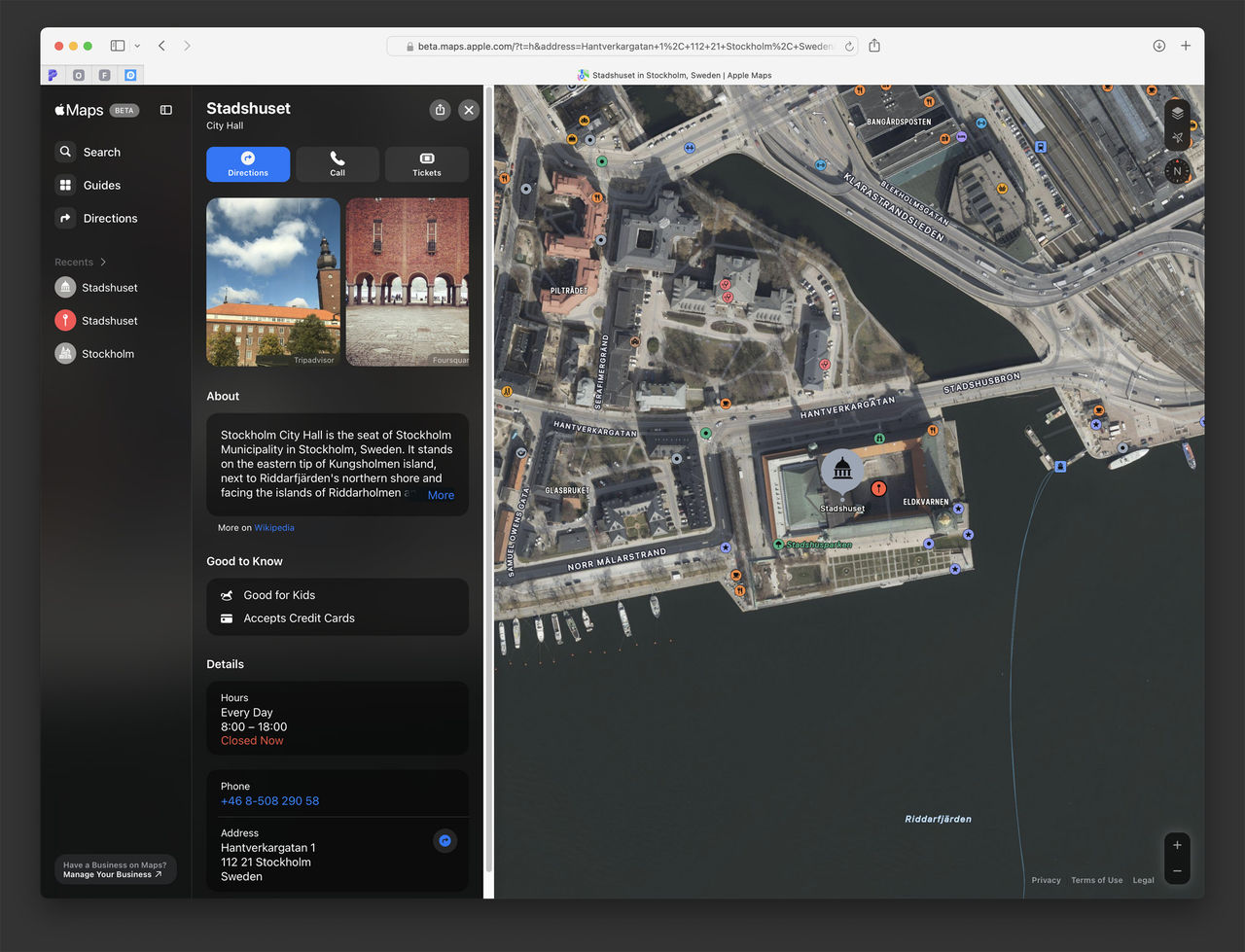Expand the About description with More
Image resolution: width=1245 pixels, height=952 pixels.
(441, 495)
